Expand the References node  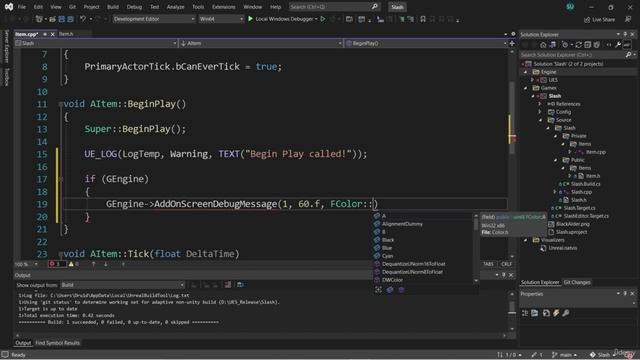540,104
